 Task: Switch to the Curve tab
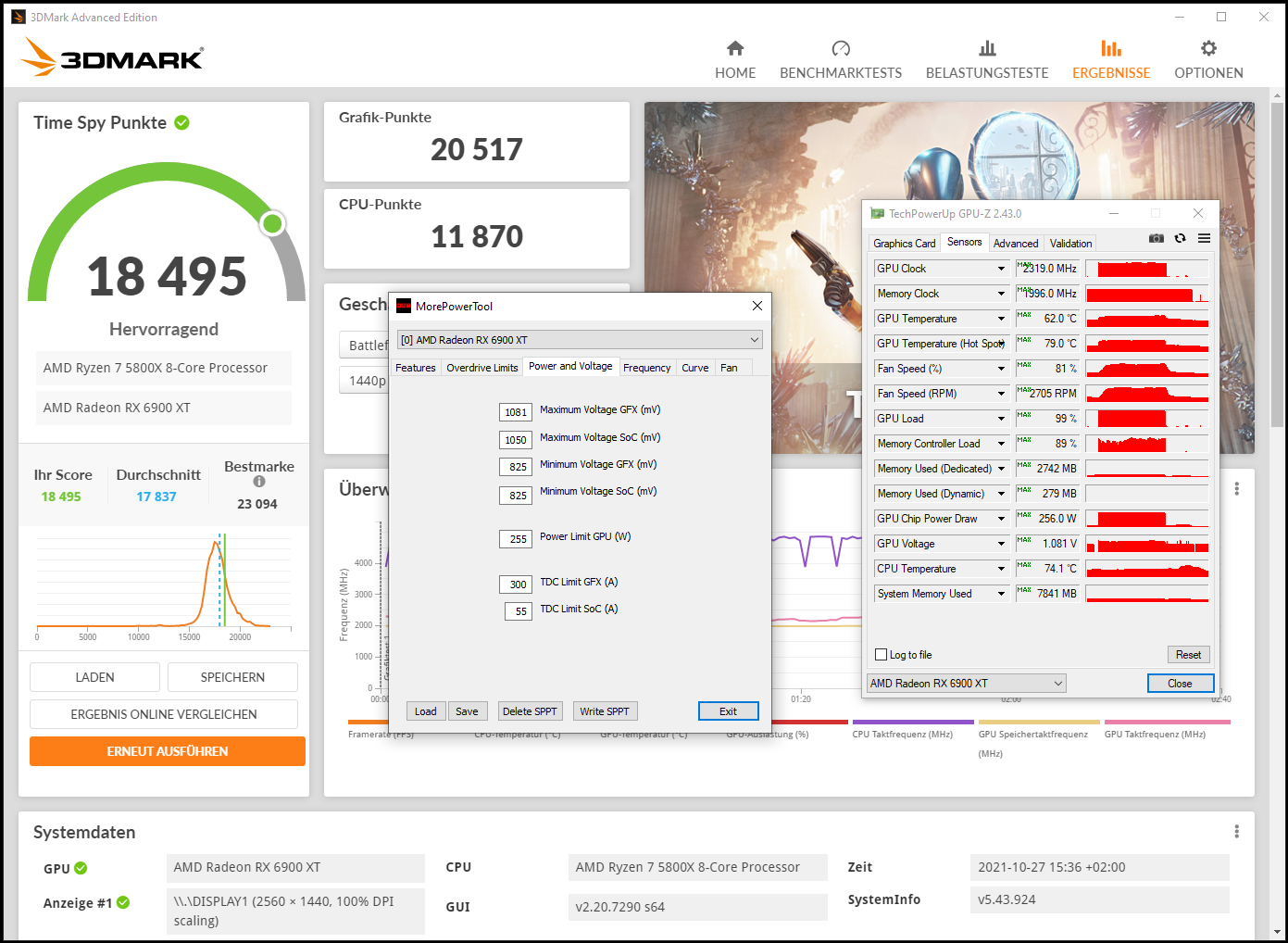(x=694, y=368)
